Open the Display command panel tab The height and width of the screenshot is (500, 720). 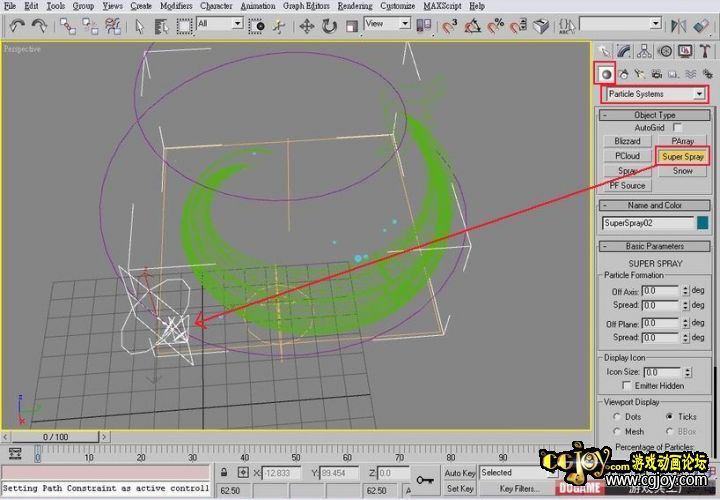pos(685,51)
